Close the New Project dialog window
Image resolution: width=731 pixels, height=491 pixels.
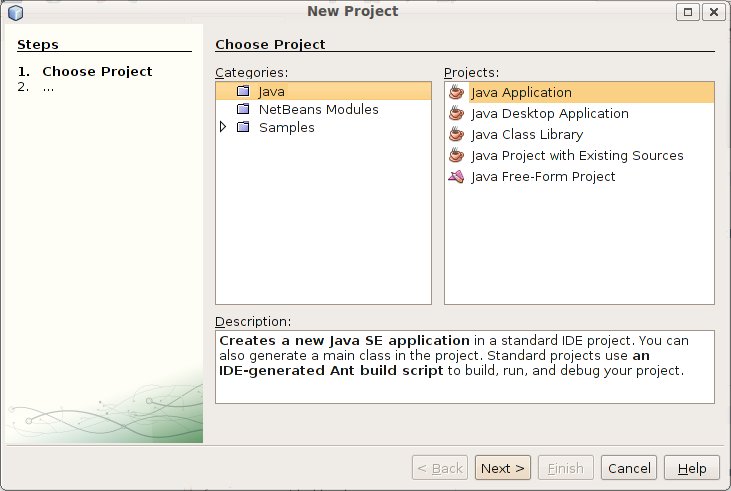tap(712, 12)
